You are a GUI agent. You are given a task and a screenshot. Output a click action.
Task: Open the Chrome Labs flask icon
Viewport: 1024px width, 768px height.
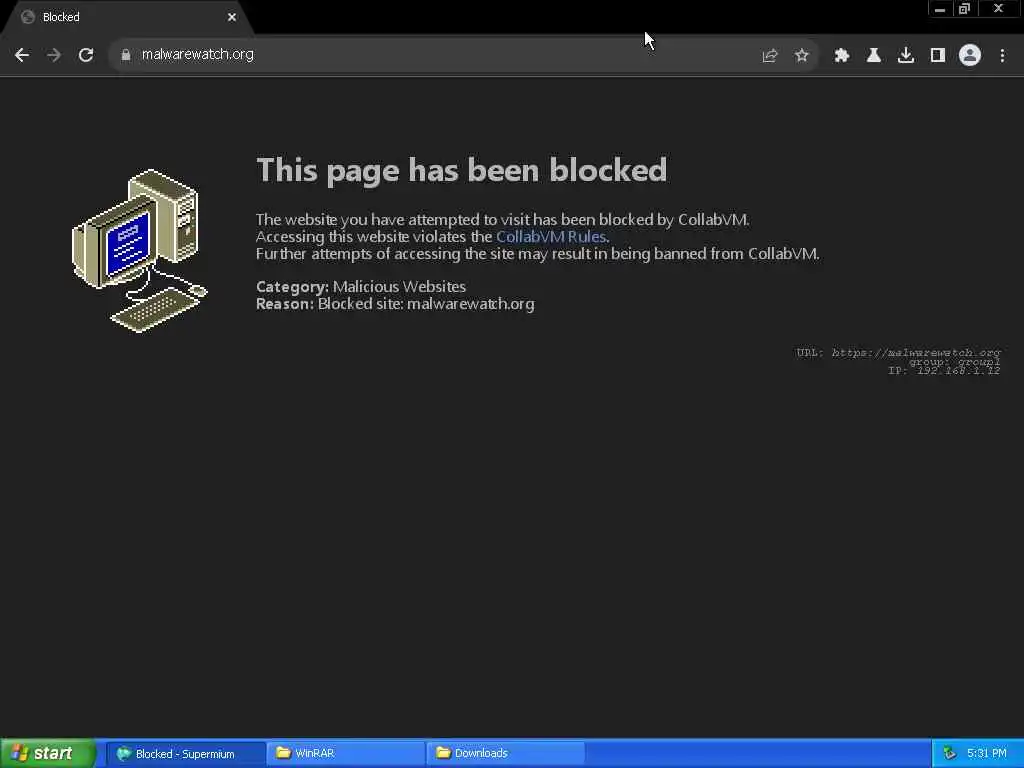(x=874, y=56)
